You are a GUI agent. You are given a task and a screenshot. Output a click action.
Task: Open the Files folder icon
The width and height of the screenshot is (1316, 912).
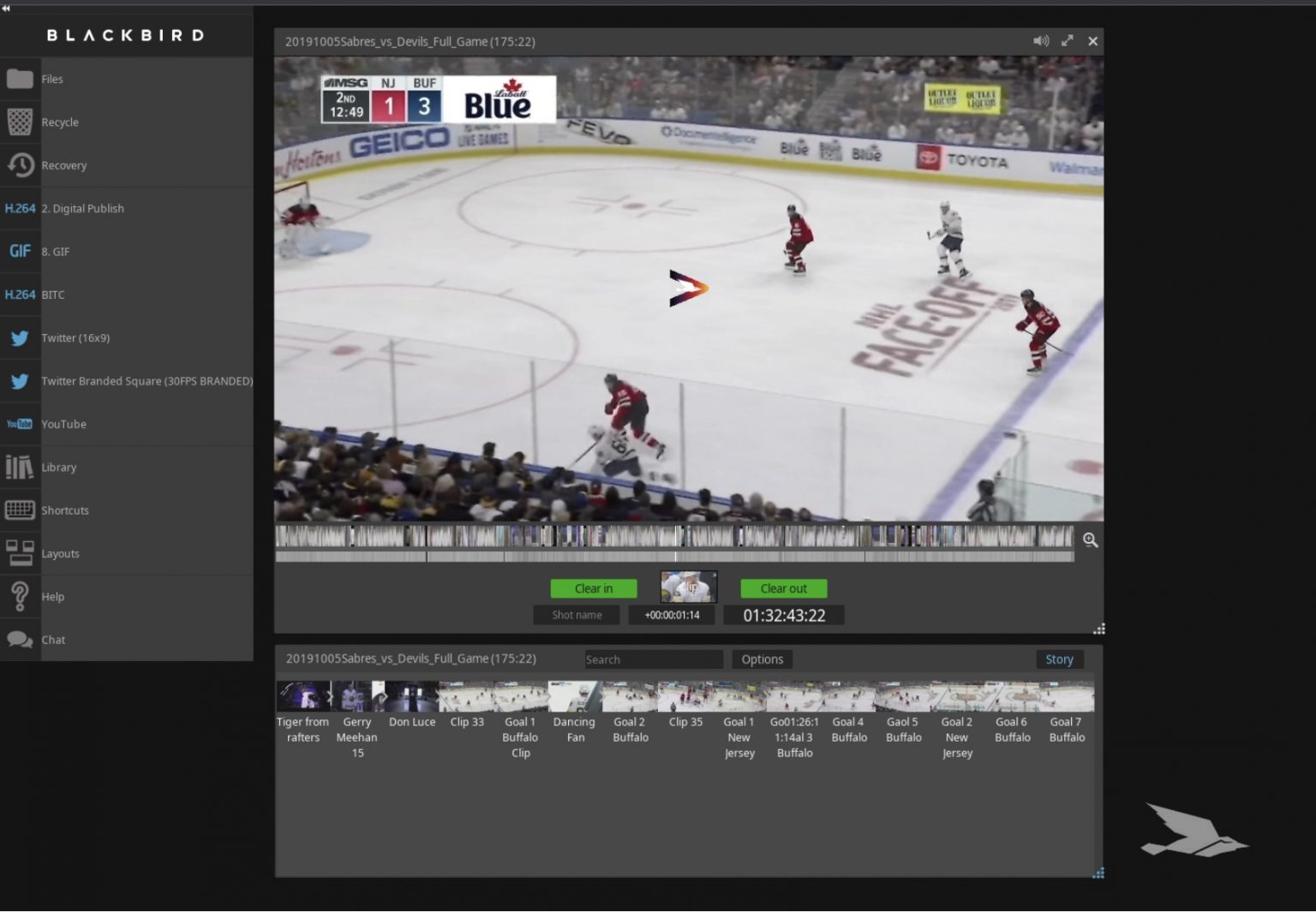coord(20,79)
